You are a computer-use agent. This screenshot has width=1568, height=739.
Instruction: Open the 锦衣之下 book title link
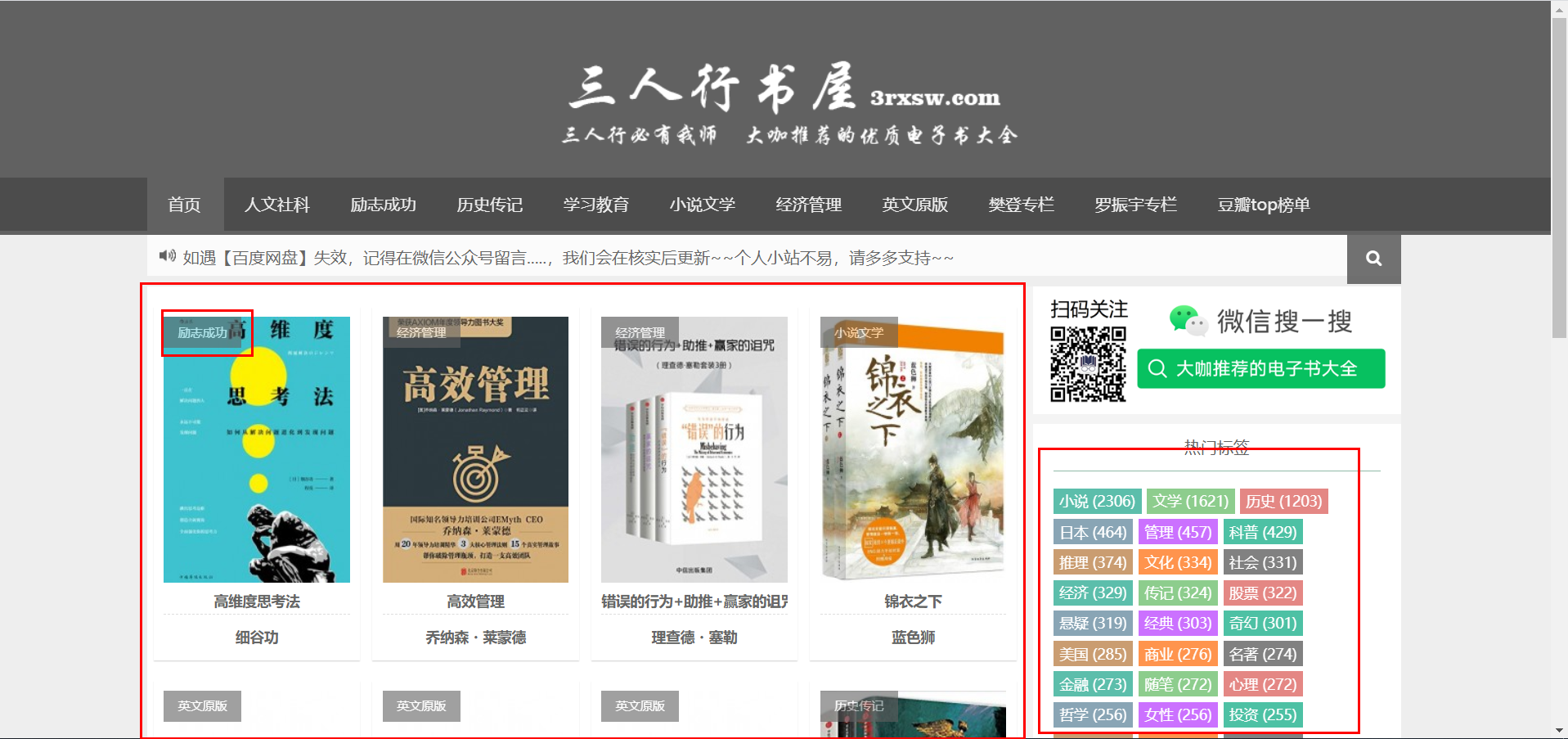tap(912, 600)
